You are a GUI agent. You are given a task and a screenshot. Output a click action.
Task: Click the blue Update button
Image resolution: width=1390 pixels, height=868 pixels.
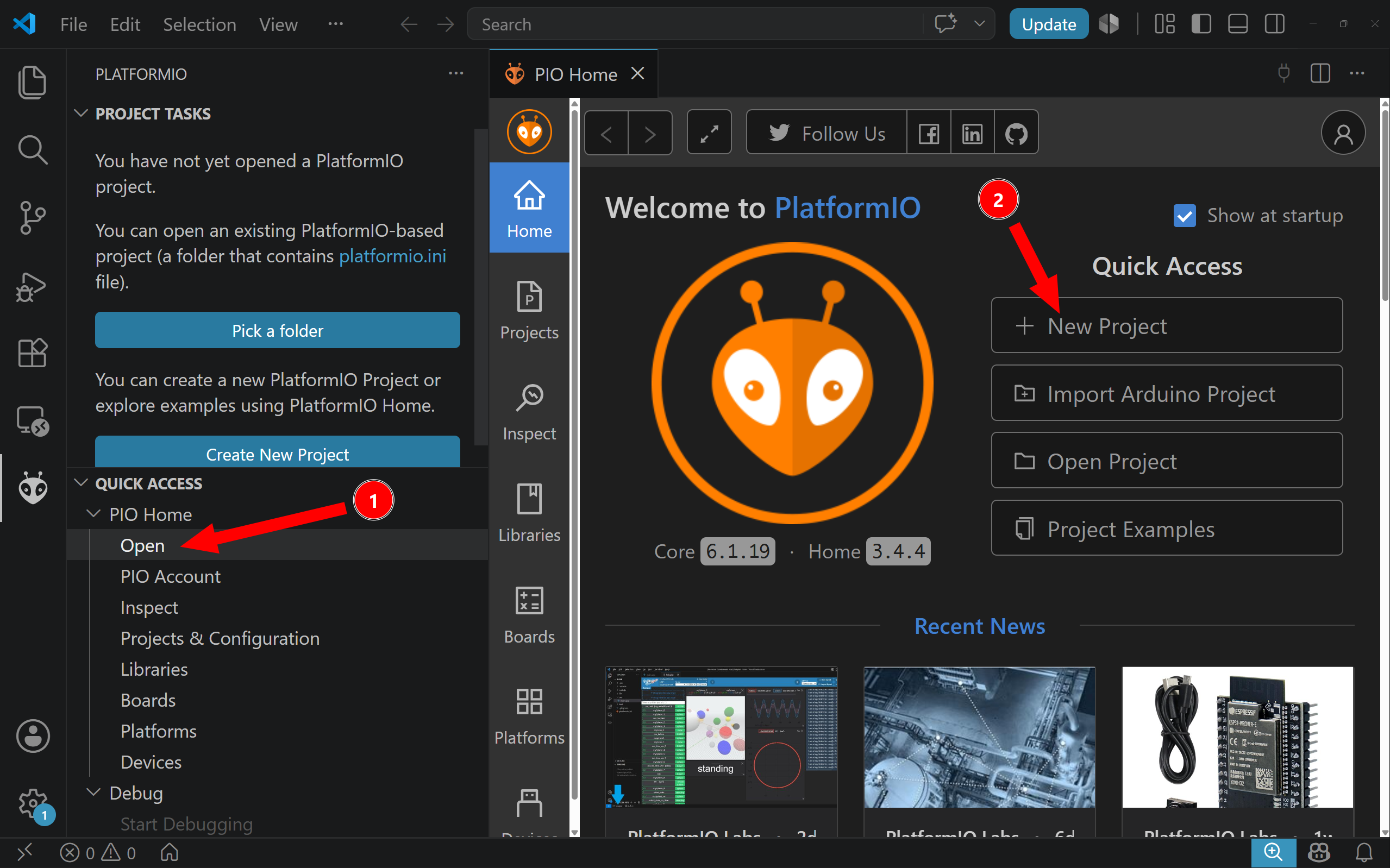coord(1048,24)
